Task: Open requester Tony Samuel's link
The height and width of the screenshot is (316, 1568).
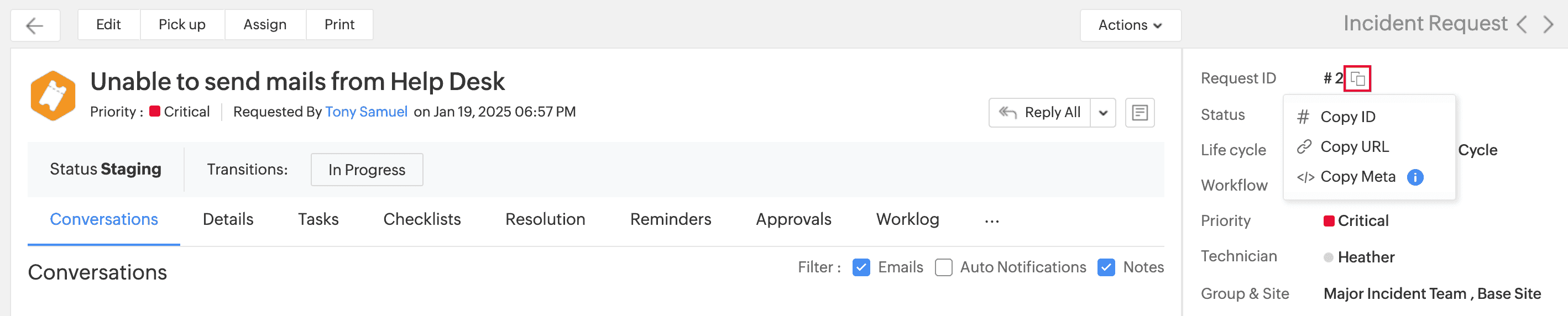Action: (366, 112)
